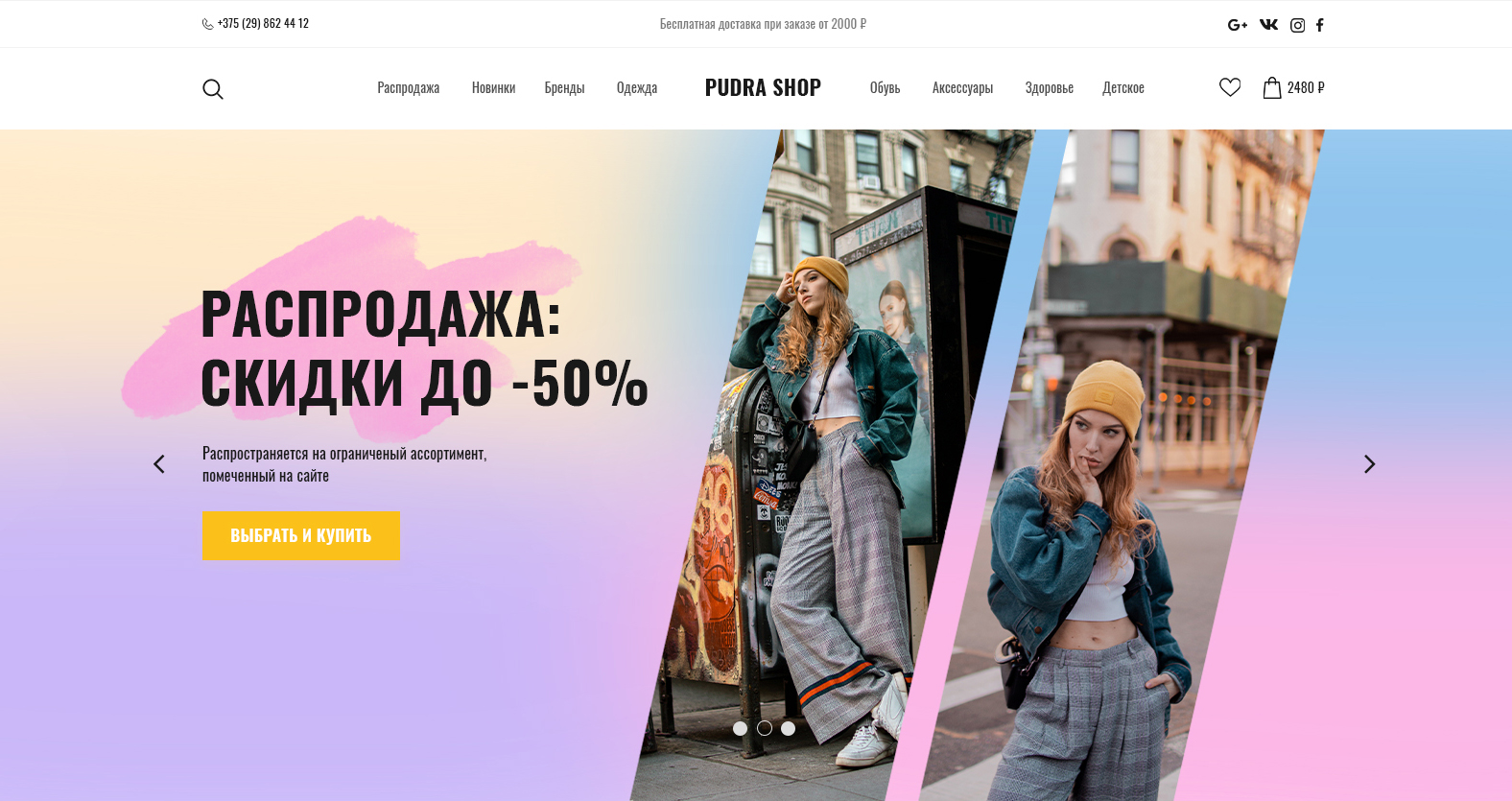
Task: Select the first slider dot
Action: [741, 728]
